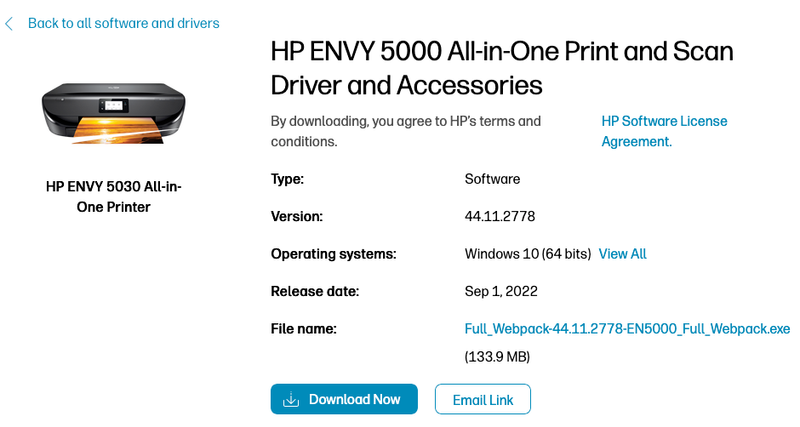Click the back chevron arrow icon
The width and height of the screenshot is (800, 427).
[9, 23]
